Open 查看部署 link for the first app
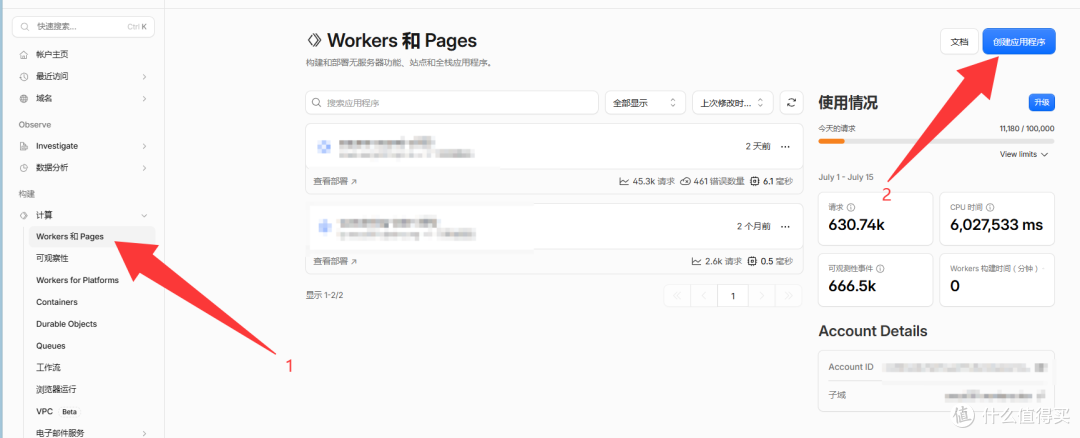The image size is (1080, 438). pos(335,182)
